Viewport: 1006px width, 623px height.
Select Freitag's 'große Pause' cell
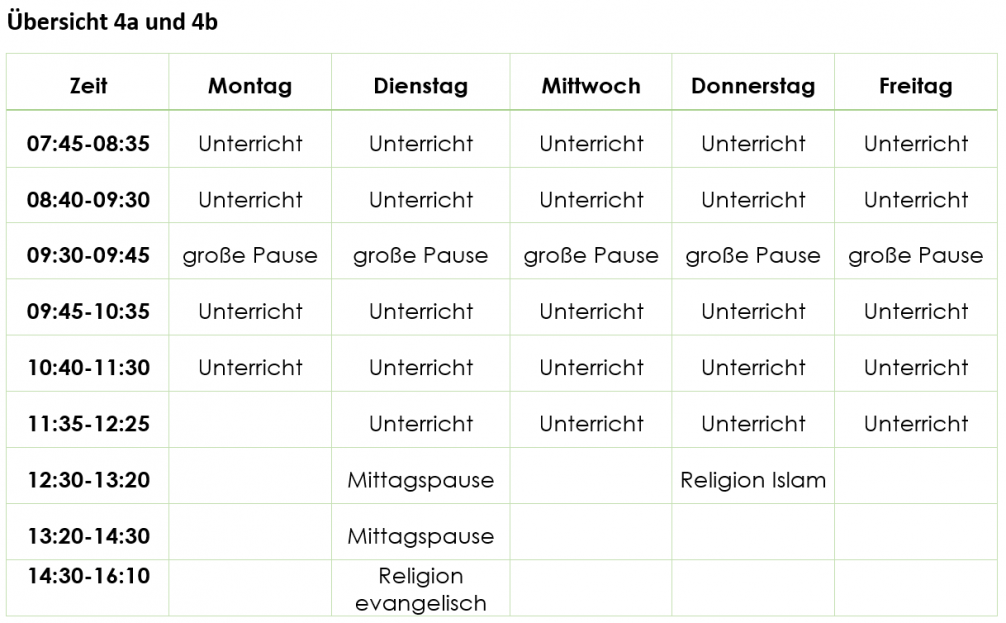tap(915, 256)
